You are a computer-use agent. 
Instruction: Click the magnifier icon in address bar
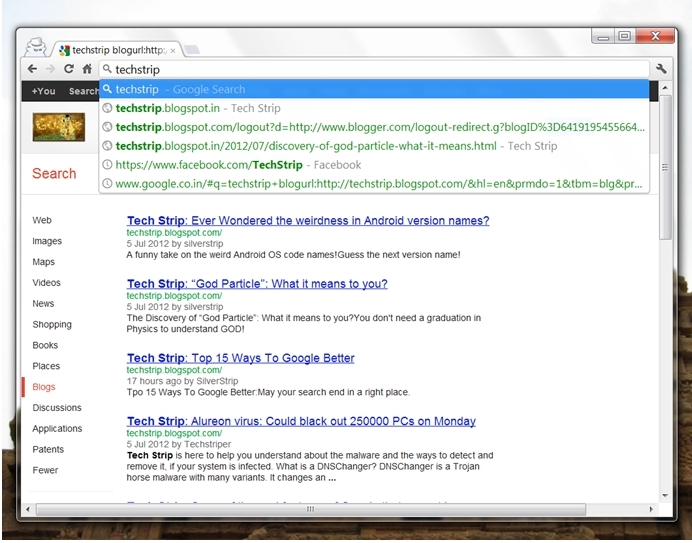[x=107, y=69]
